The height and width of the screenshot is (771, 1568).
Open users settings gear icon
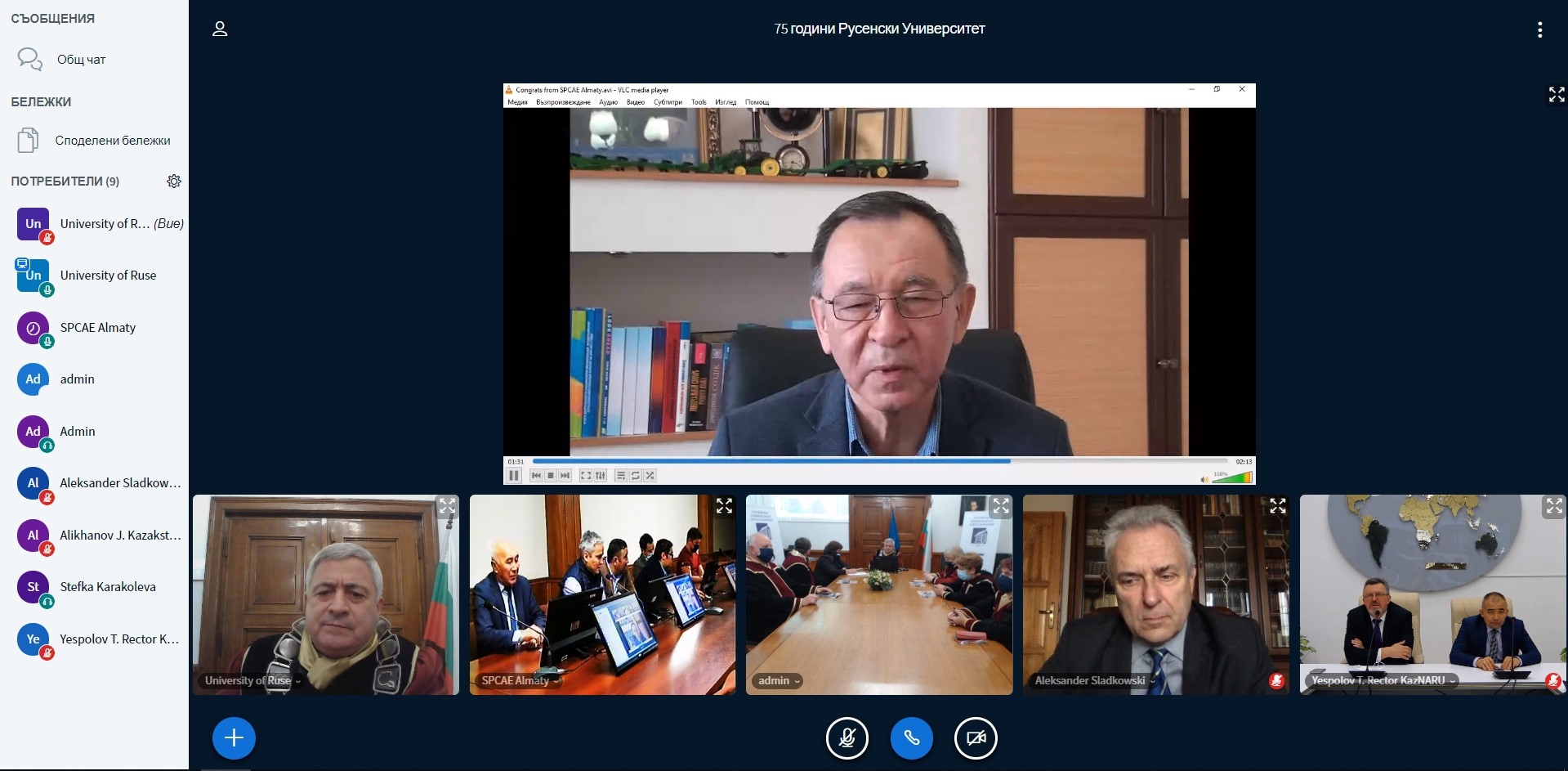(x=174, y=182)
